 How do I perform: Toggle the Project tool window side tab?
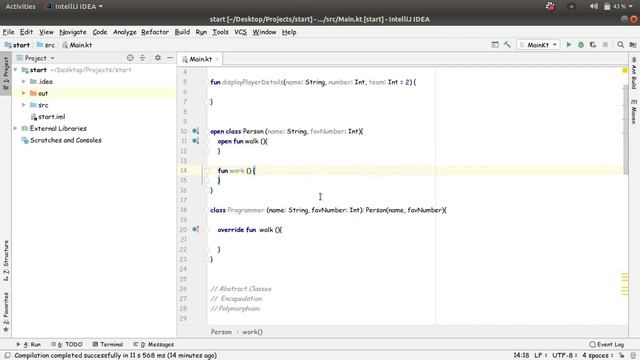6,73
